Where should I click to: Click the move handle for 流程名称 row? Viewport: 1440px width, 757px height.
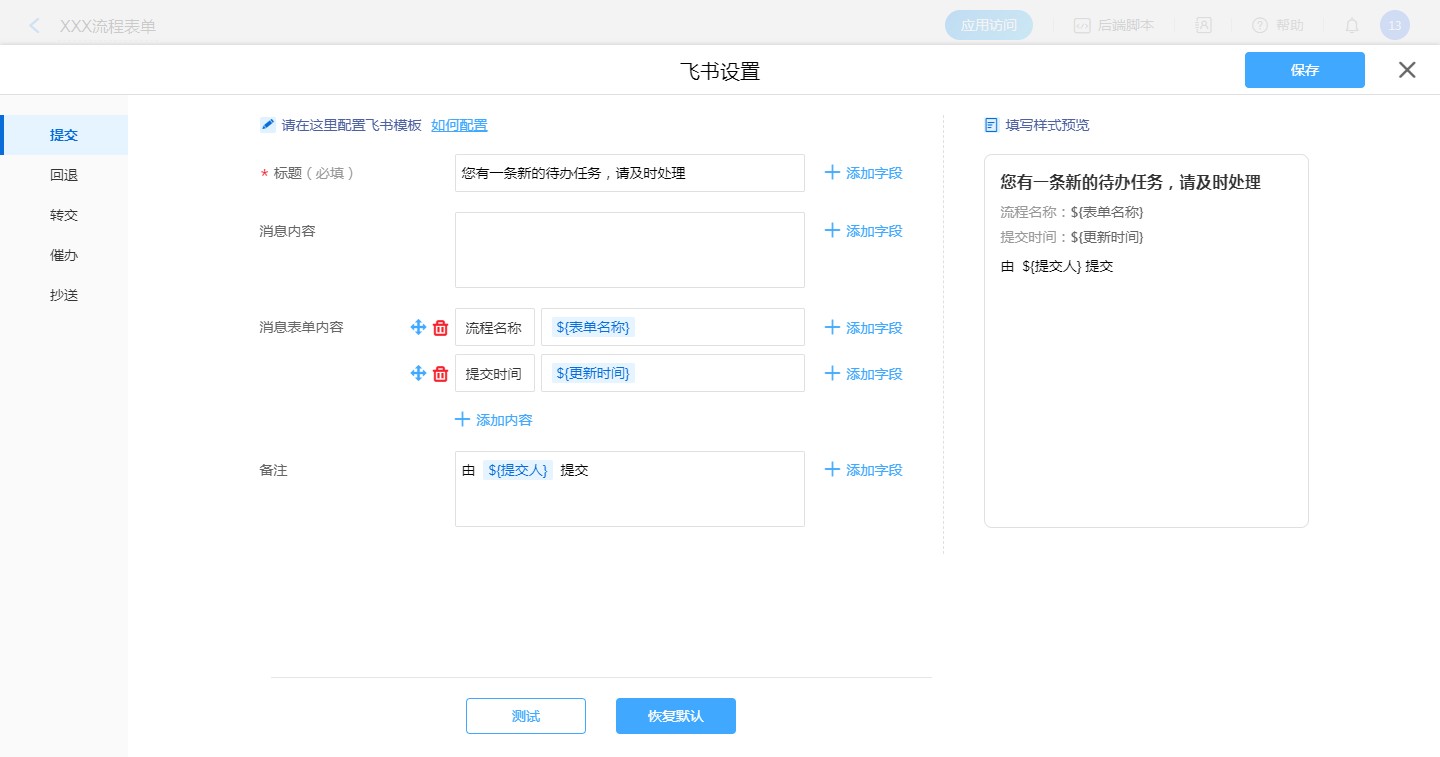coord(418,327)
